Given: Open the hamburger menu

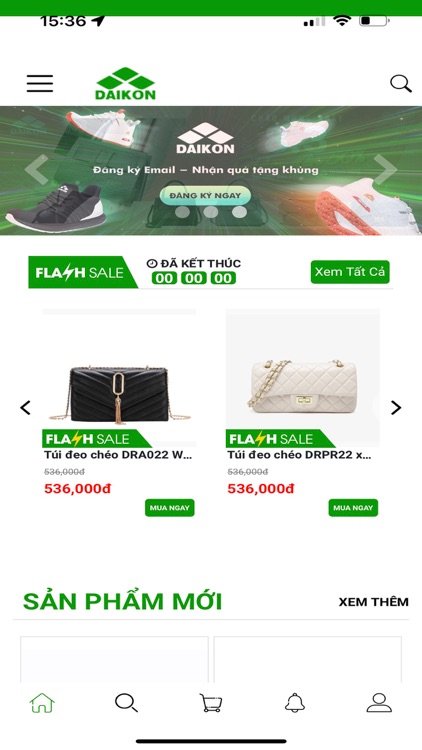Looking at the screenshot, I should pos(40,84).
